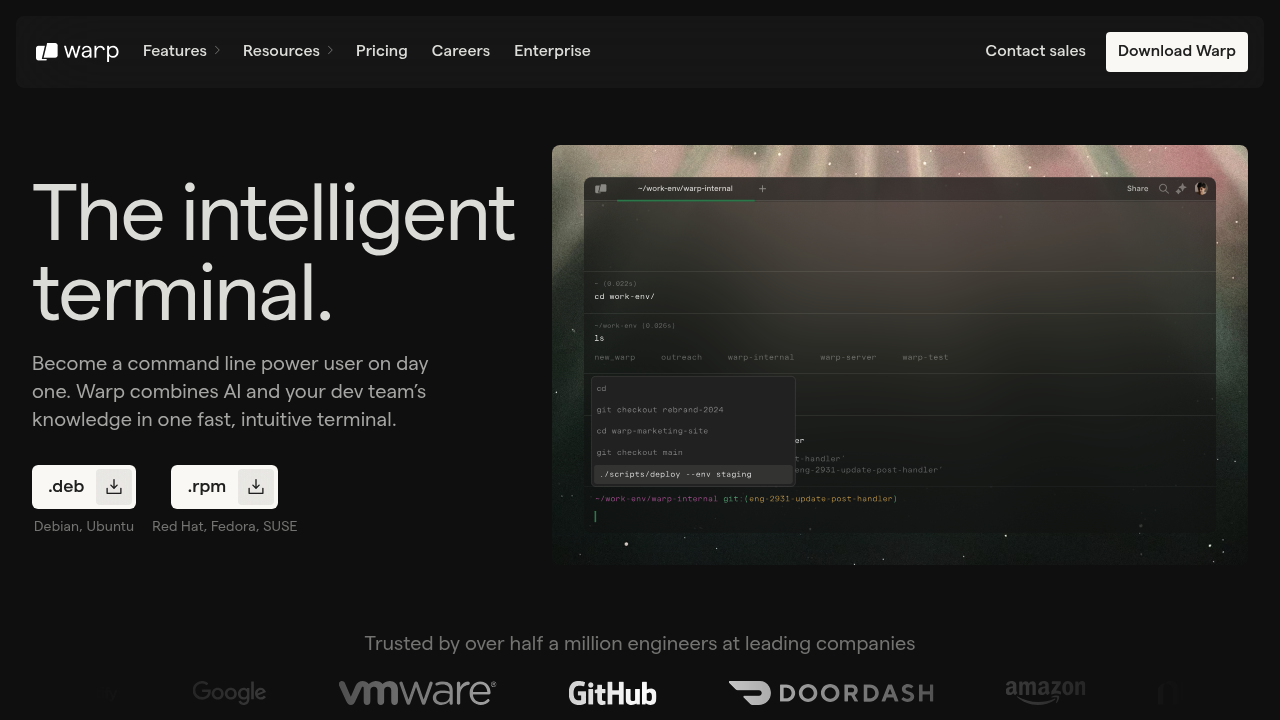Click the search magnifier icon in the terminal header

point(1163,189)
